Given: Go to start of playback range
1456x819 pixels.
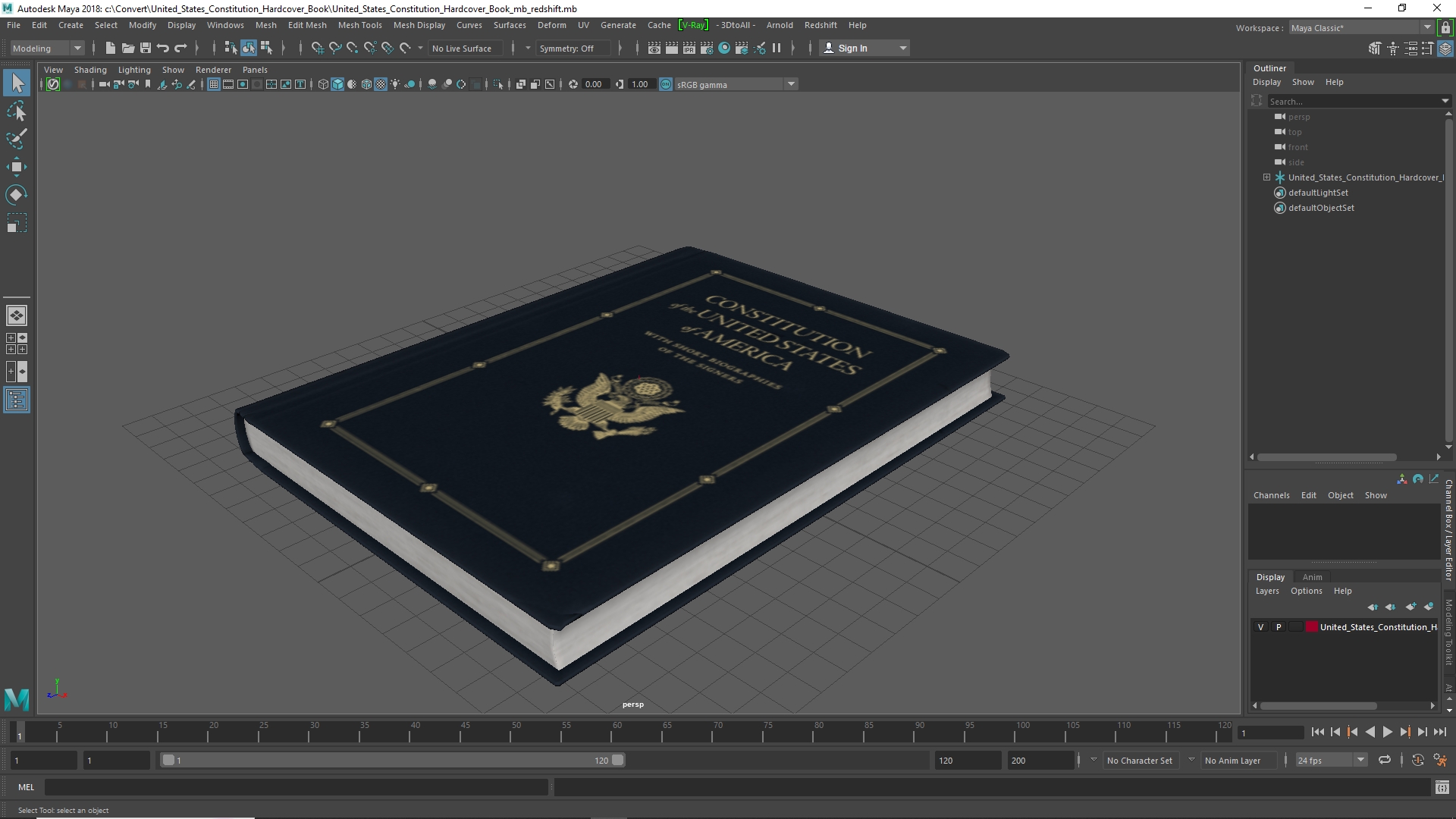Looking at the screenshot, I should 1317,732.
